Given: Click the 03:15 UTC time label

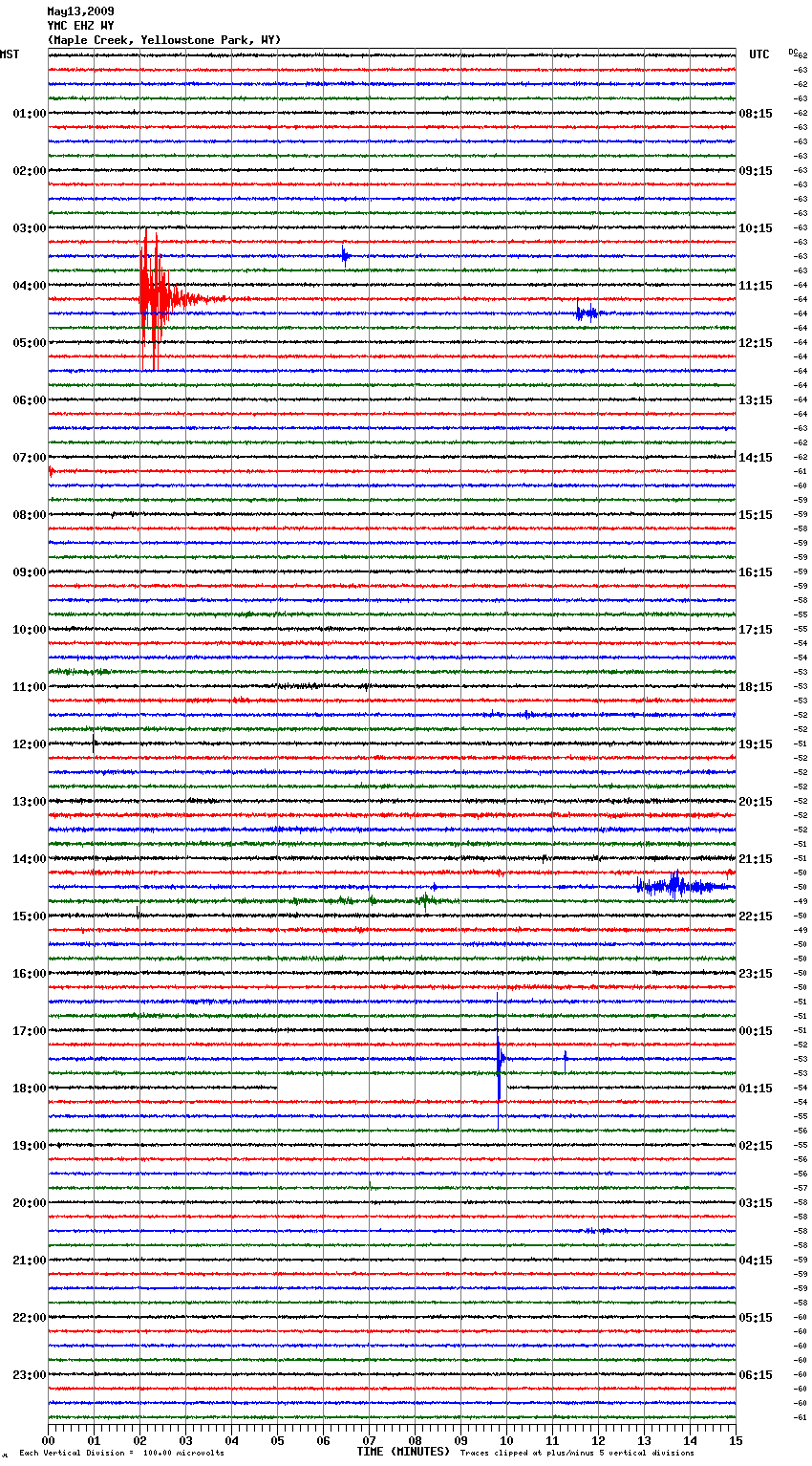Looking at the screenshot, I should (756, 1203).
